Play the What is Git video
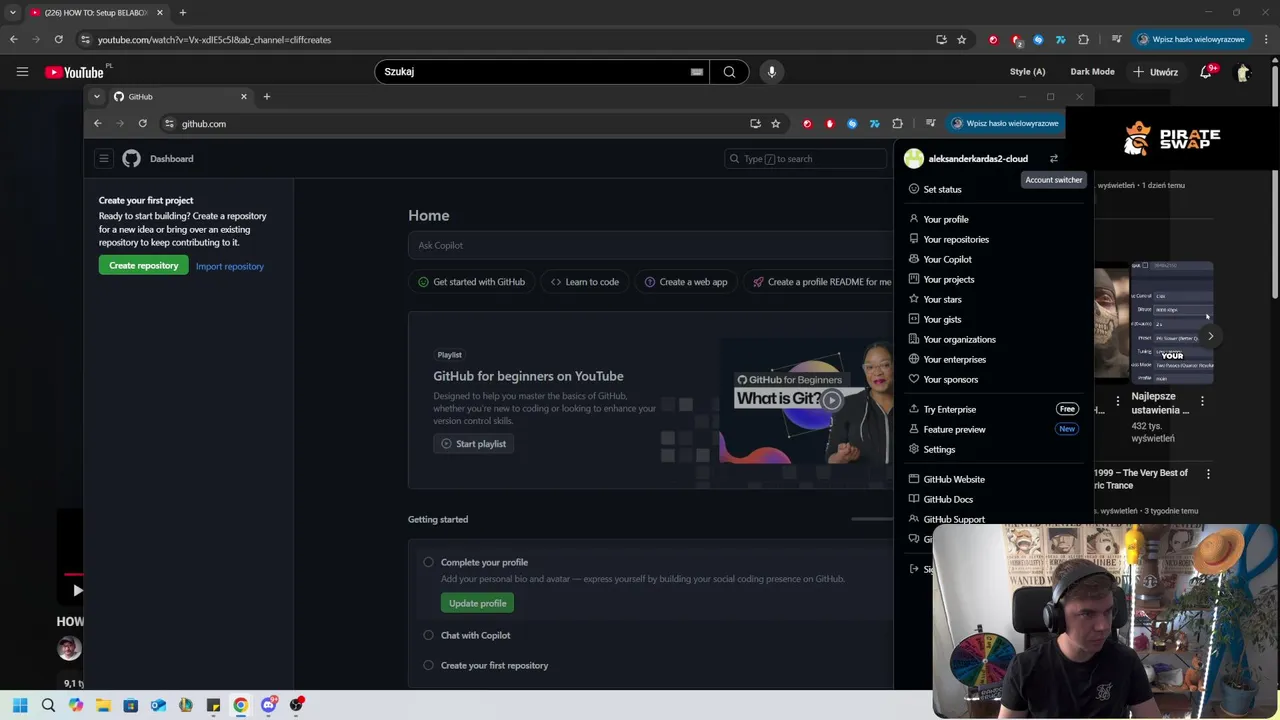Screen dimensions: 1280x720 pyautogui.click(x=831, y=400)
